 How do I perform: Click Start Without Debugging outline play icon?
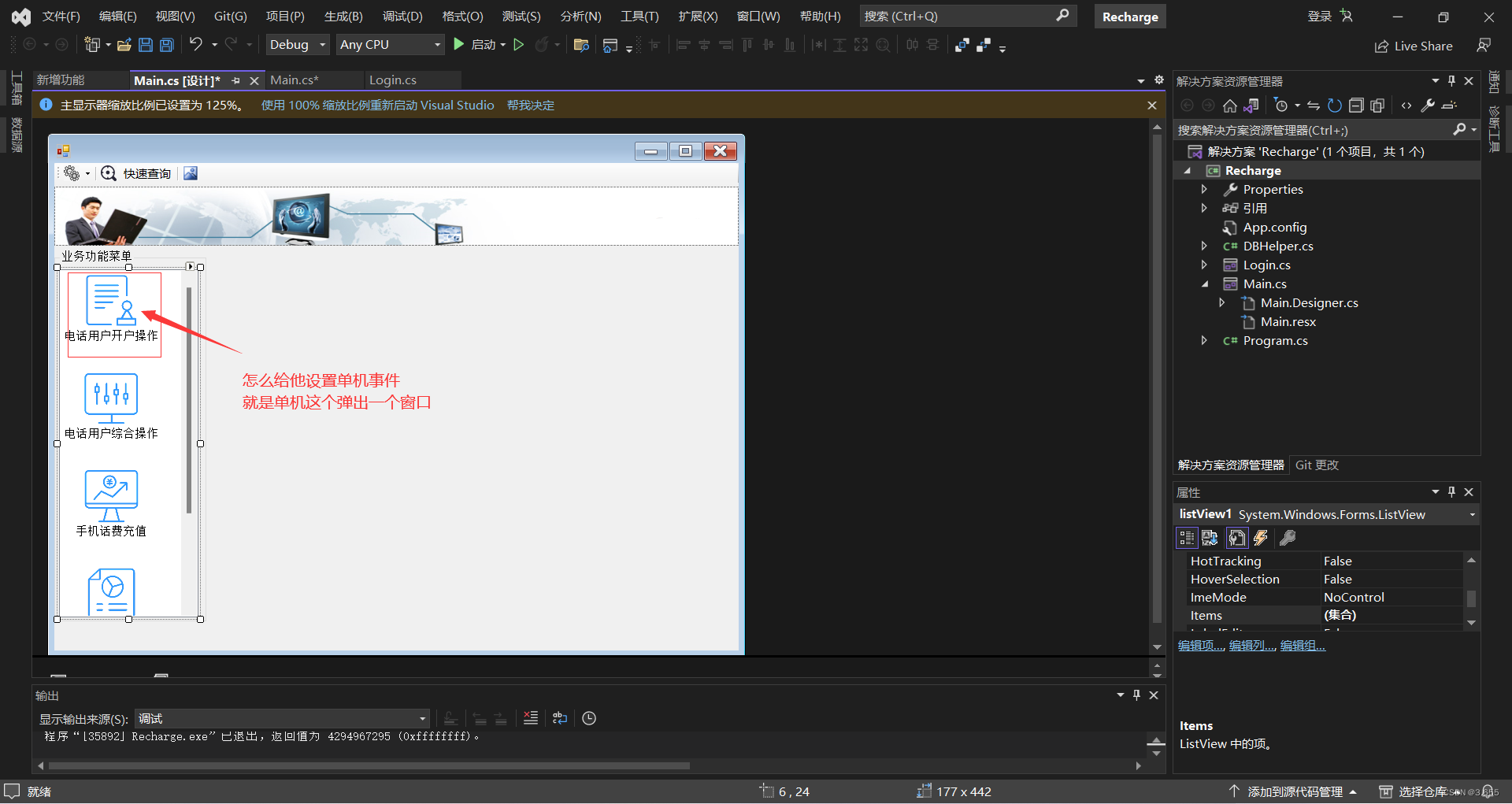[x=519, y=45]
